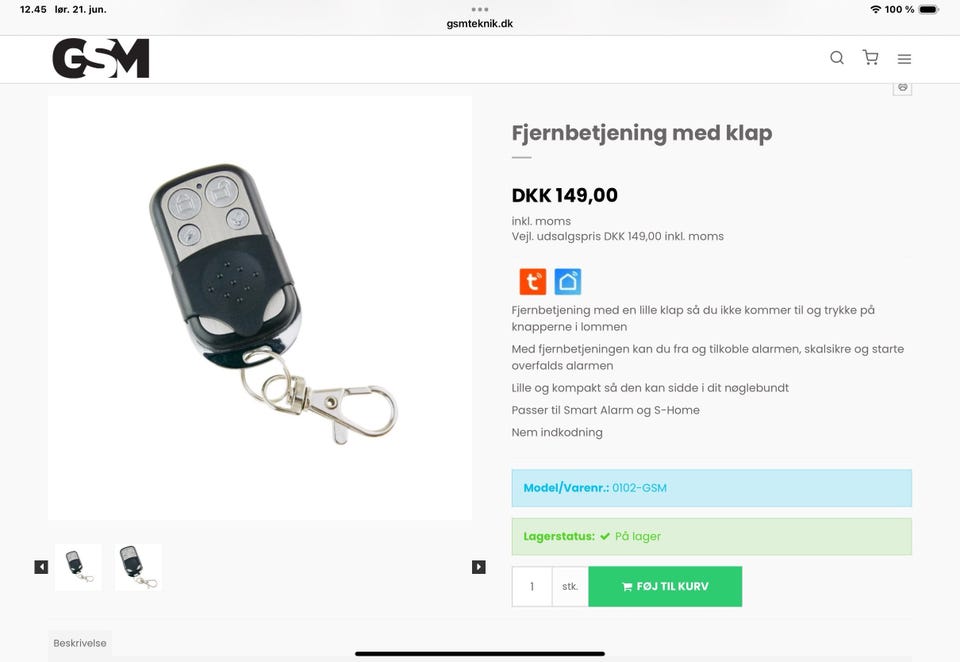Open the search magnifier icon

(x=837, y=58)
